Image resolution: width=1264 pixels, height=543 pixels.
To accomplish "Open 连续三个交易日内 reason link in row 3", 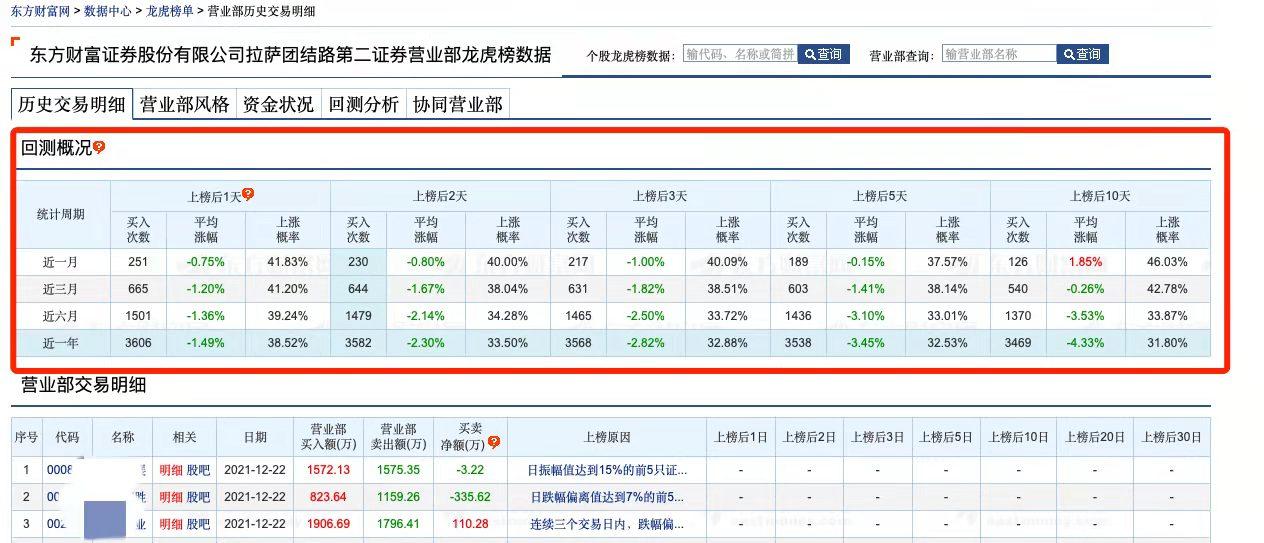I will pos(607,524).
